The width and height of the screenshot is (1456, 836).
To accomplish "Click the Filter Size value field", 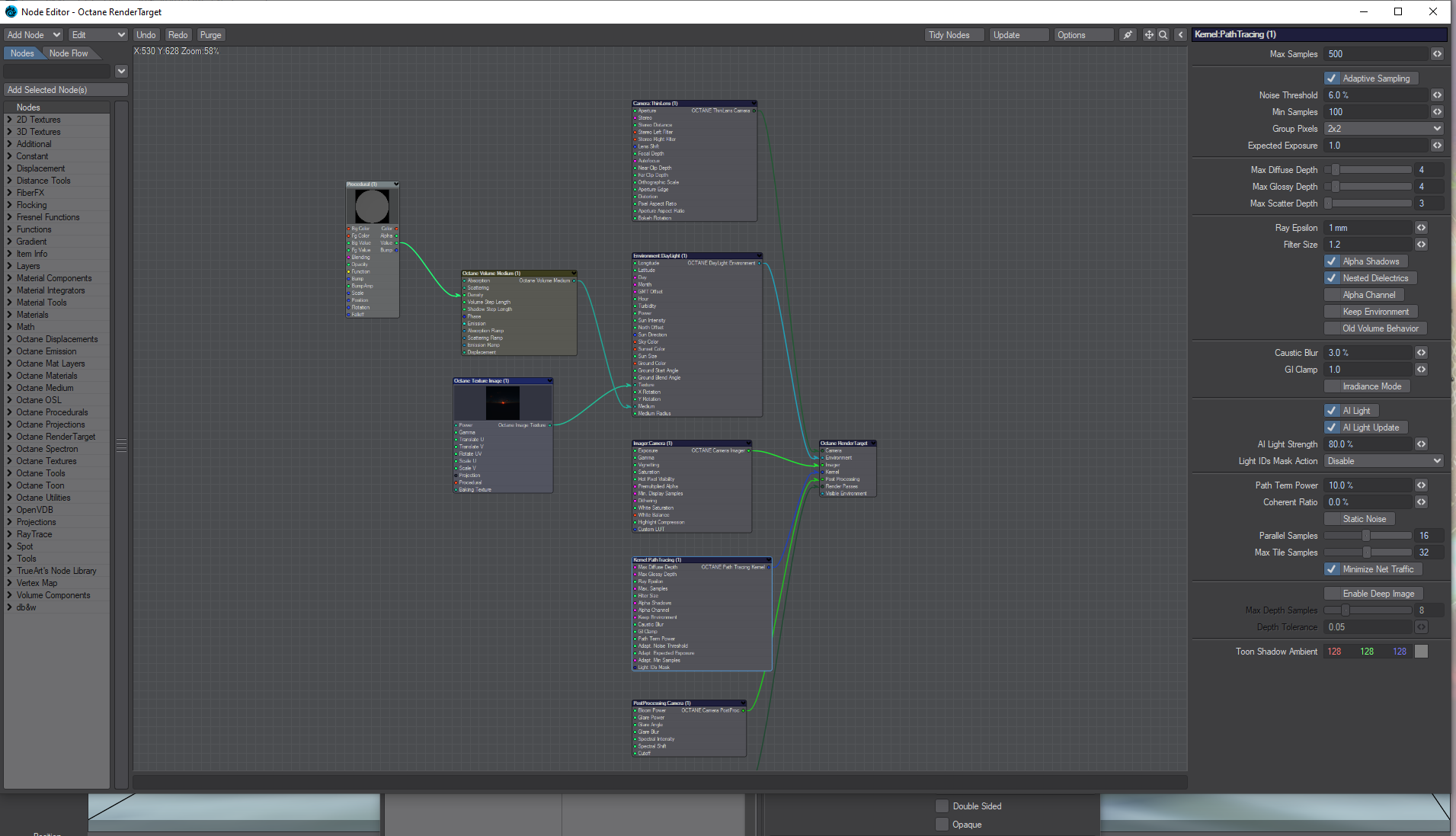I will pyautogui.click(x=1368, y=245).
